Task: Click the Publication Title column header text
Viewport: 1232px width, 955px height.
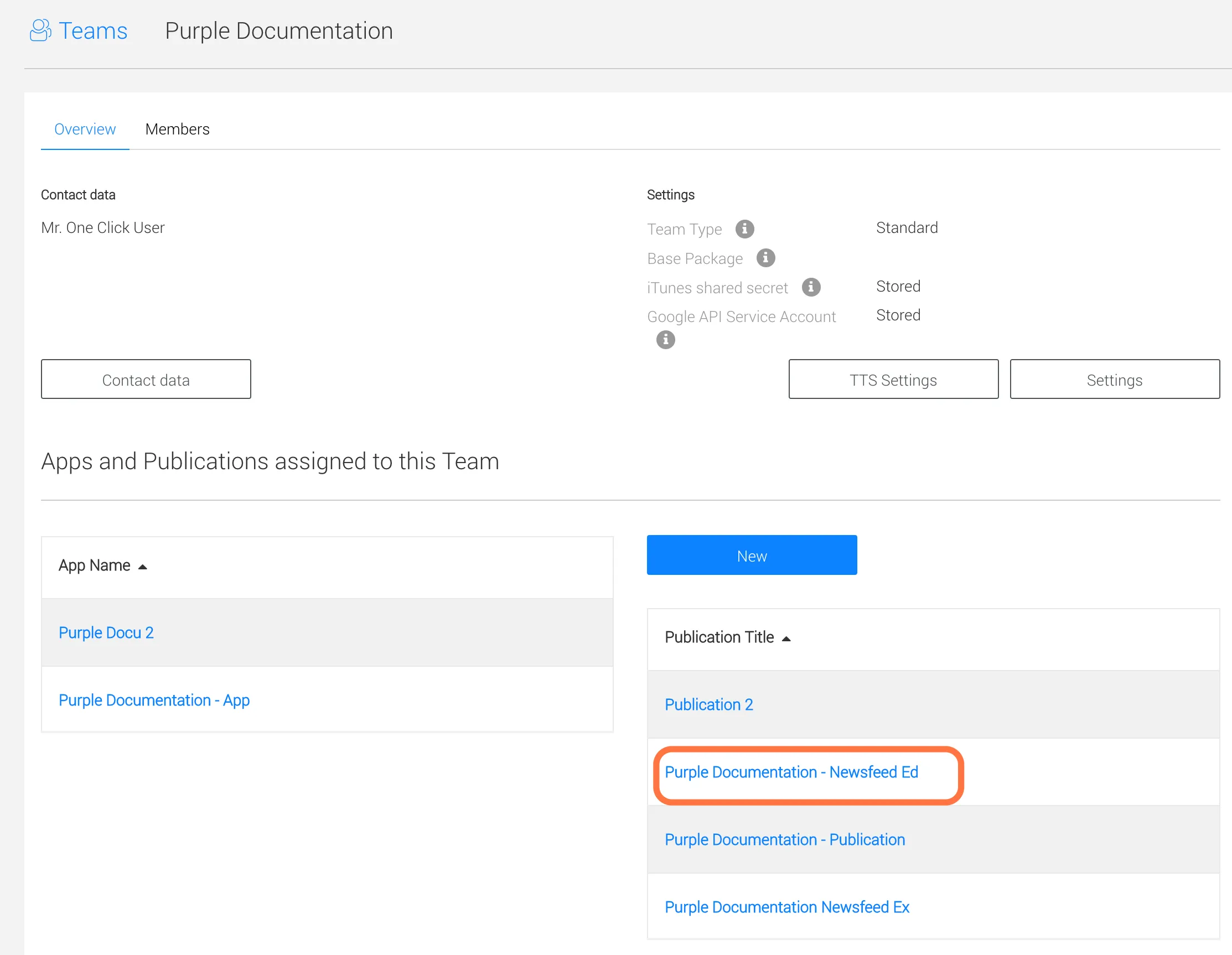Action: pos(719,637)
